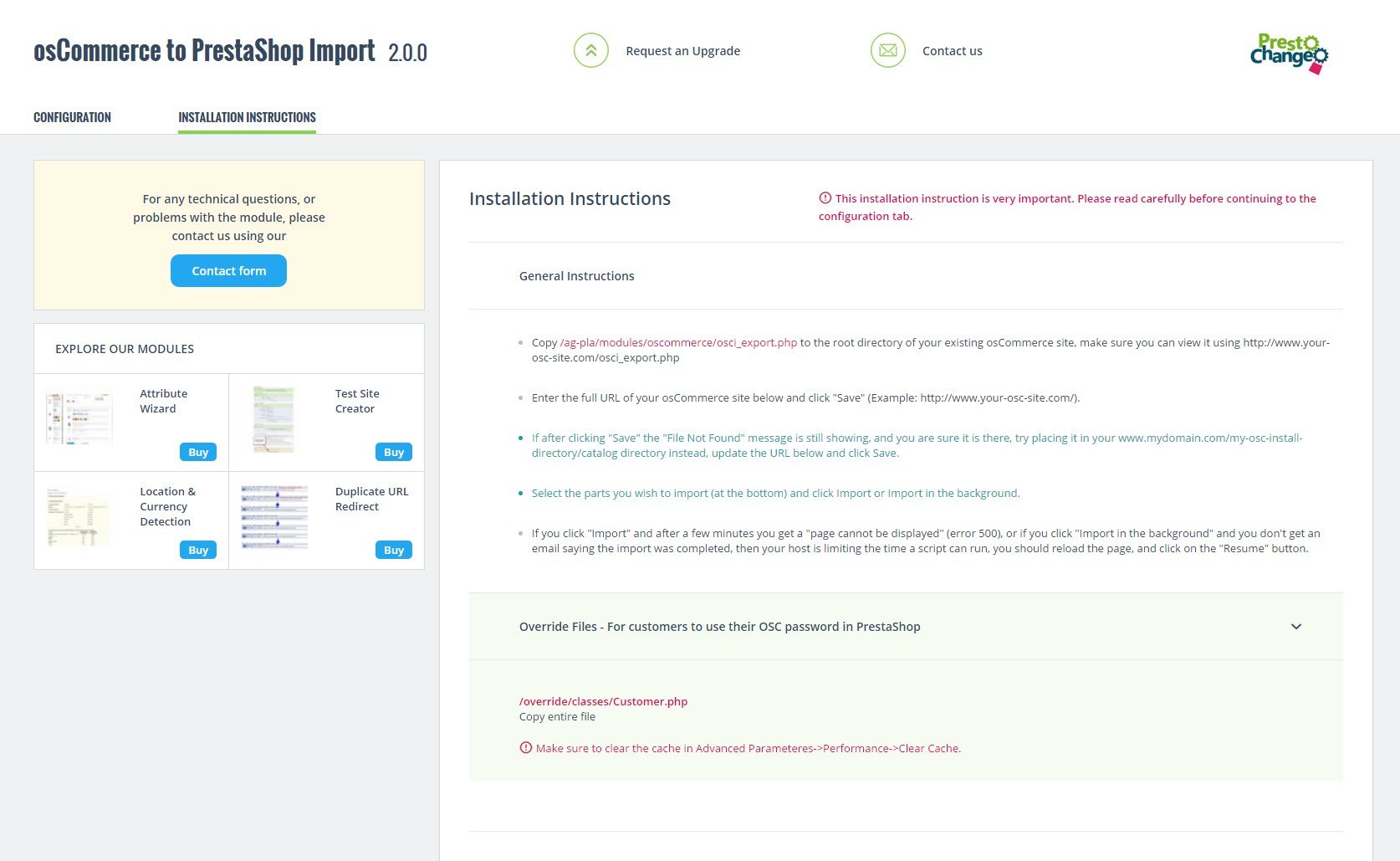
Task: Click the Explore Our Modules heading
Action: (x=125, y=349)
